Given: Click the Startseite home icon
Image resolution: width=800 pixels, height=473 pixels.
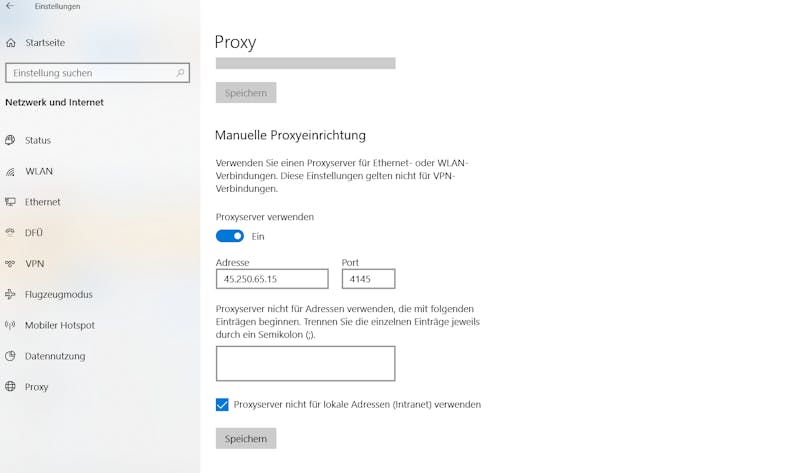Looking at the screenshot, I should (x=11, y=43).
